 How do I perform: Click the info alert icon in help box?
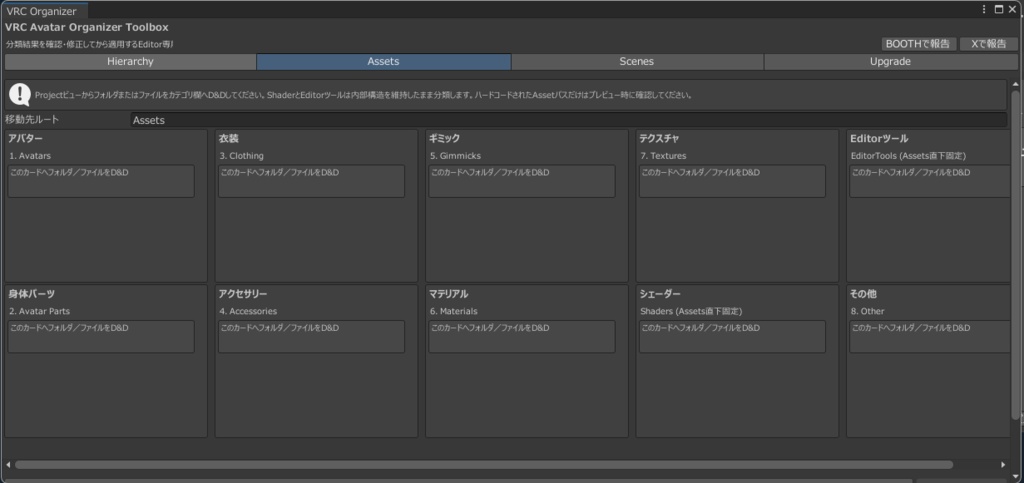(x=20, y=95)
